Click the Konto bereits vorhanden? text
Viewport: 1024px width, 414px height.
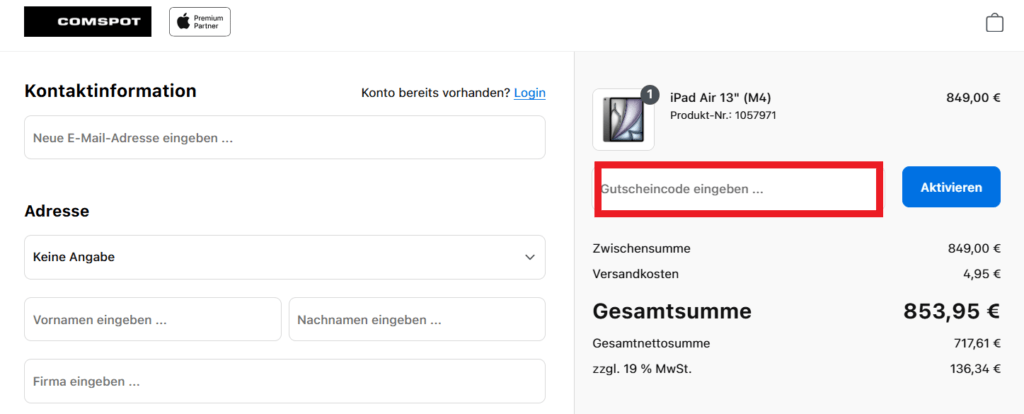[436, 93]
